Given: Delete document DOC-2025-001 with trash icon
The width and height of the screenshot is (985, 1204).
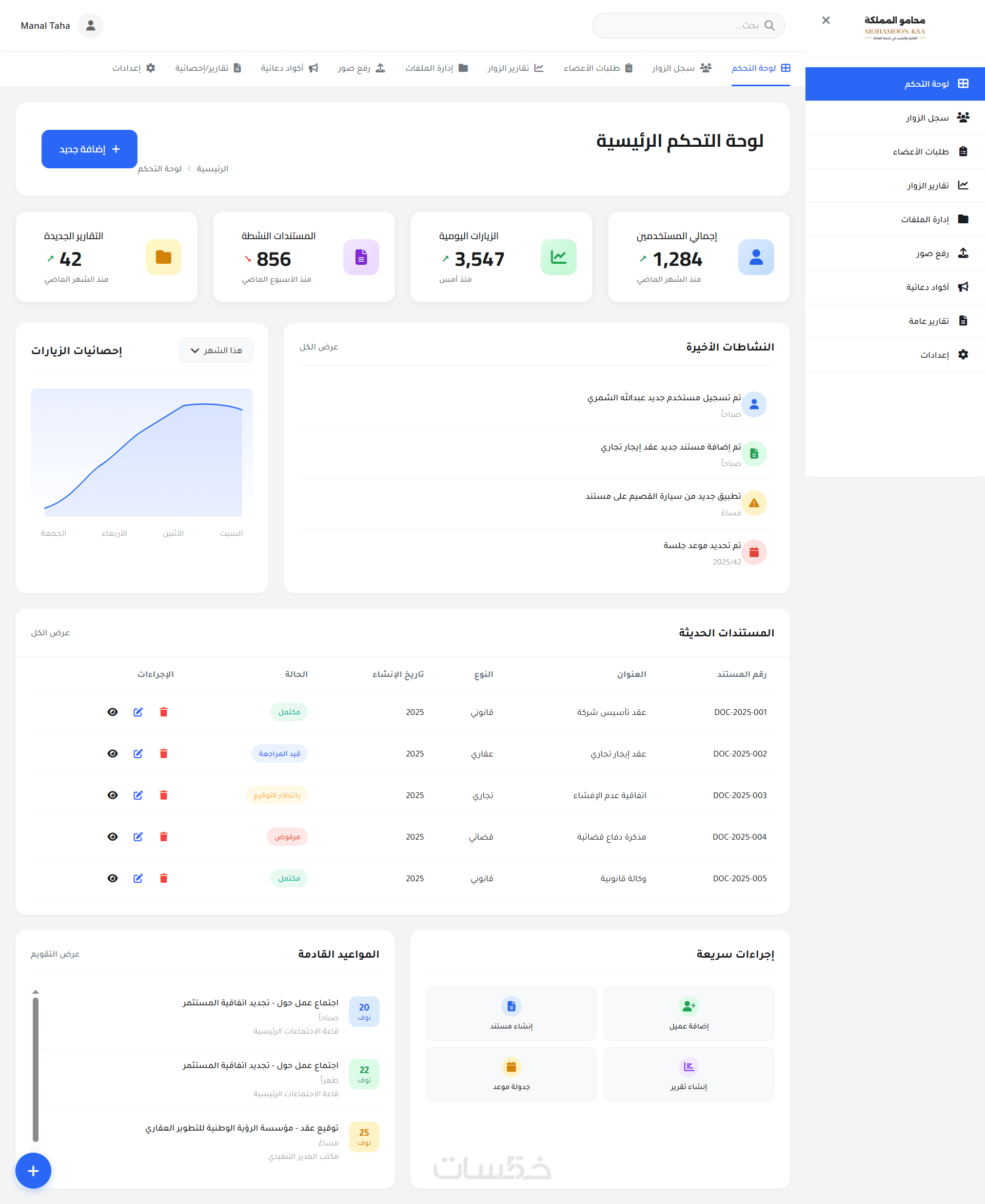Looking at the screenshot, I should point(164,712).
